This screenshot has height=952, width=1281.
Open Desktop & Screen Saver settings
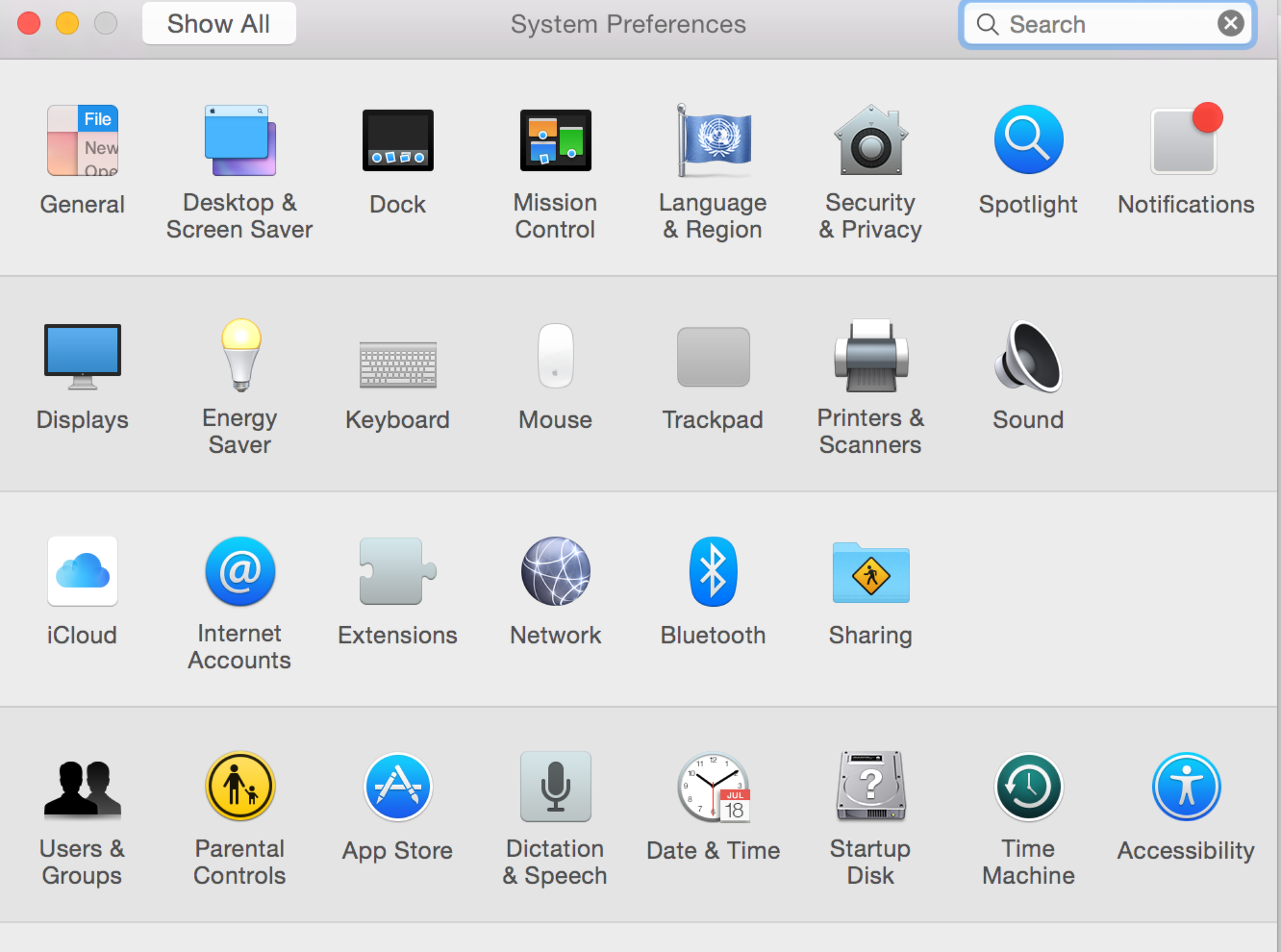click(x=240, y=141)
